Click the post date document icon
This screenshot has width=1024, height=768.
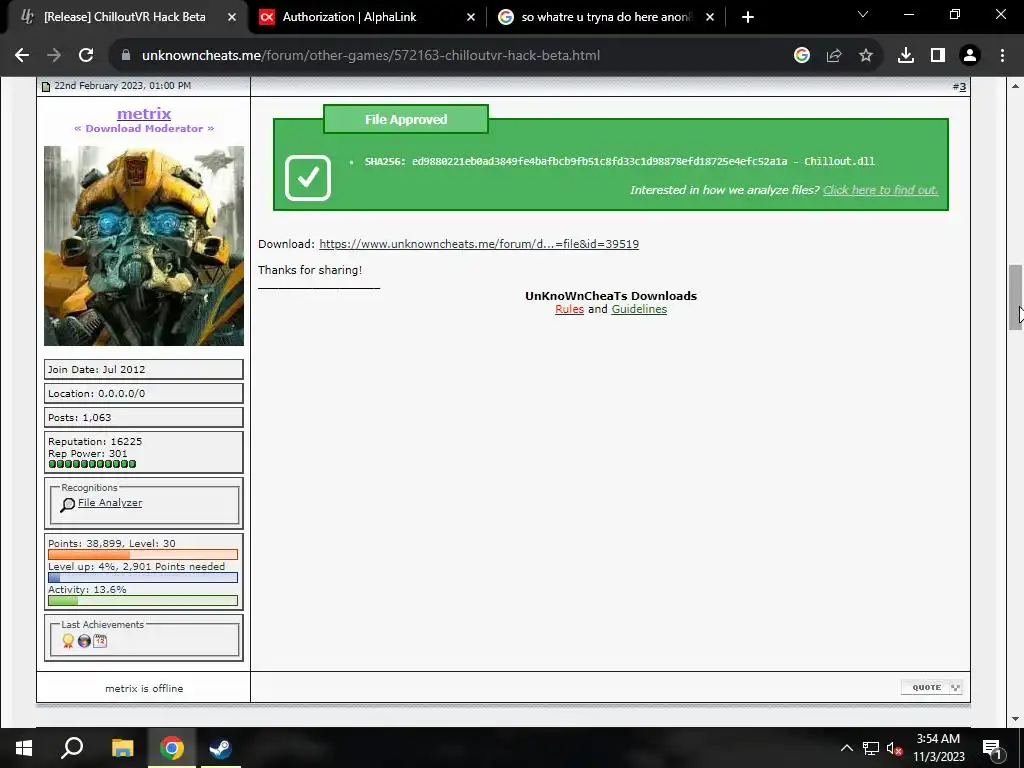tap(46, 86)
